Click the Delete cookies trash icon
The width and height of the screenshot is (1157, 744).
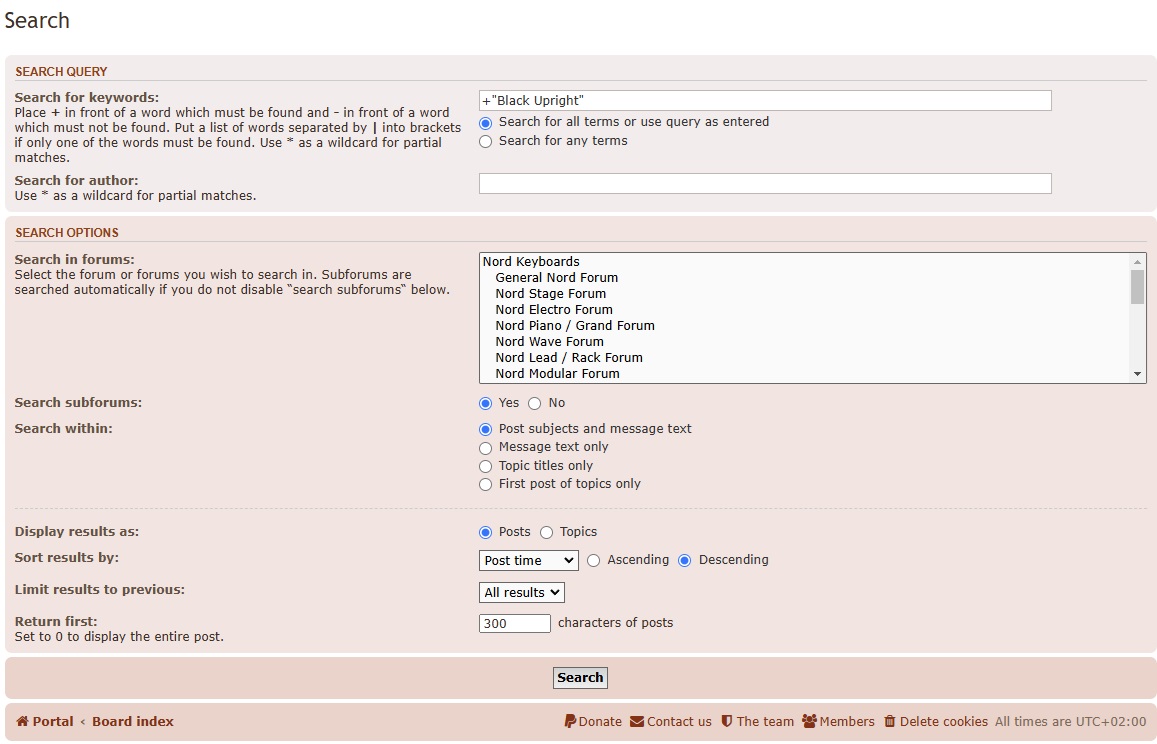click(x=890, y=722)
